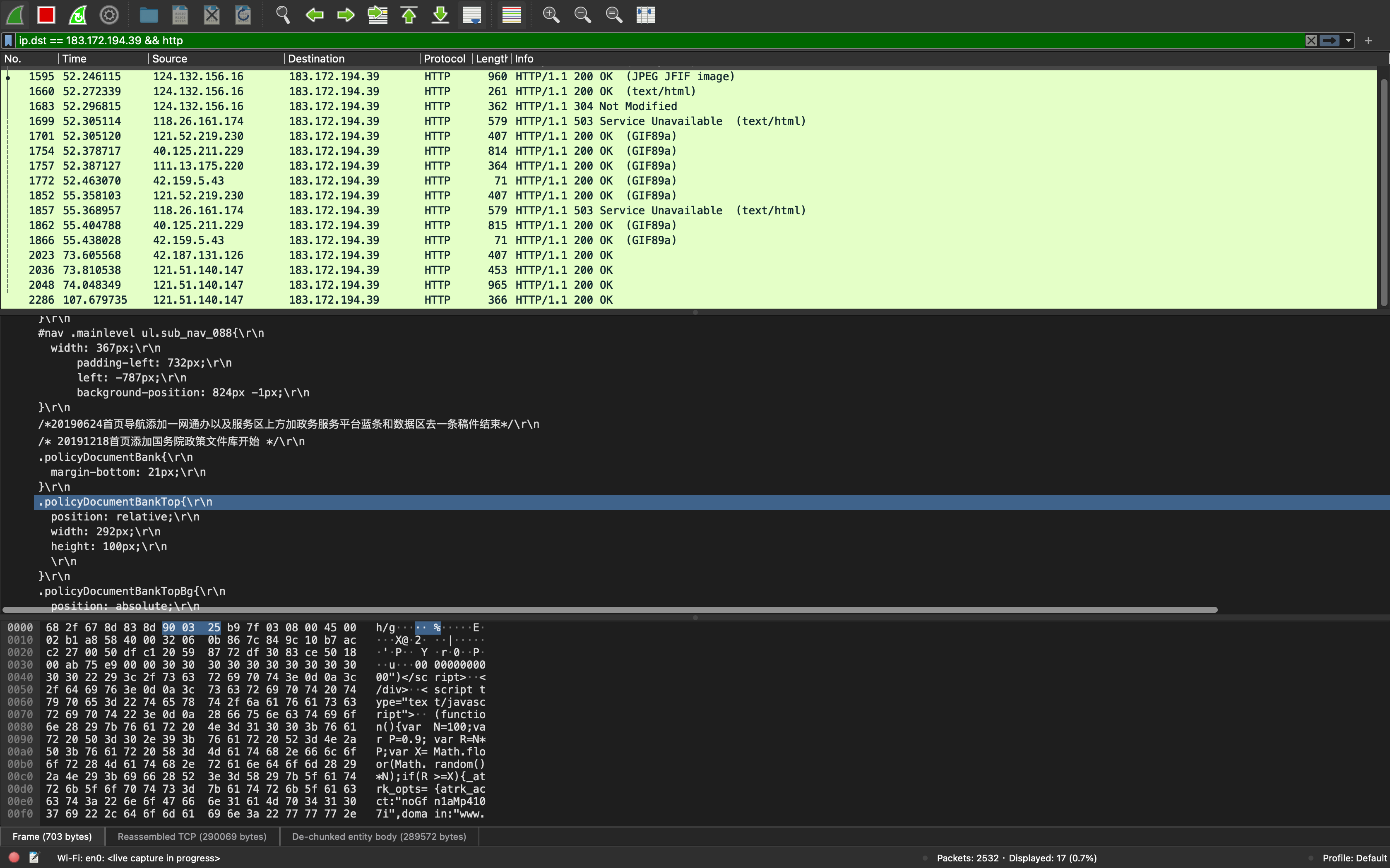Toggle packet list colorization

[x=511, y=15]
